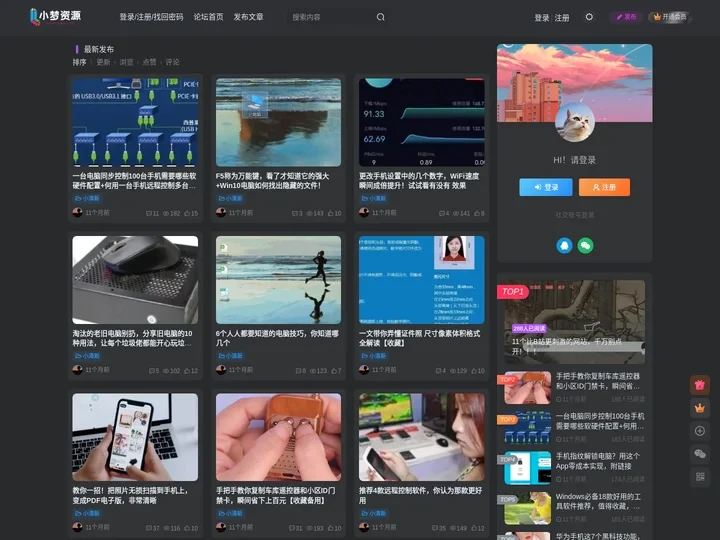The width and height of the screenshot is (720, 540).
Task: Sort posts by 点赞
Action: (x=149, y=62)
